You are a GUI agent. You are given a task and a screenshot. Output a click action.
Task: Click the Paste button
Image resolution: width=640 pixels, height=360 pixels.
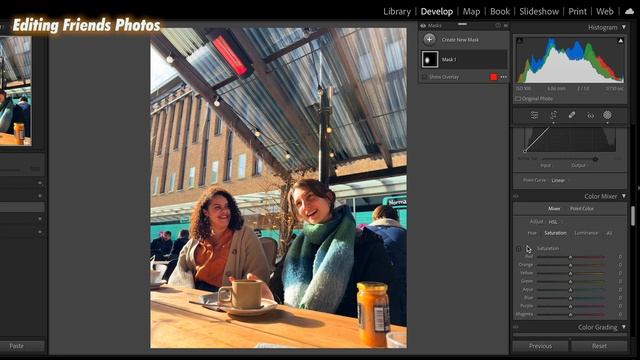tap(16, 346)
